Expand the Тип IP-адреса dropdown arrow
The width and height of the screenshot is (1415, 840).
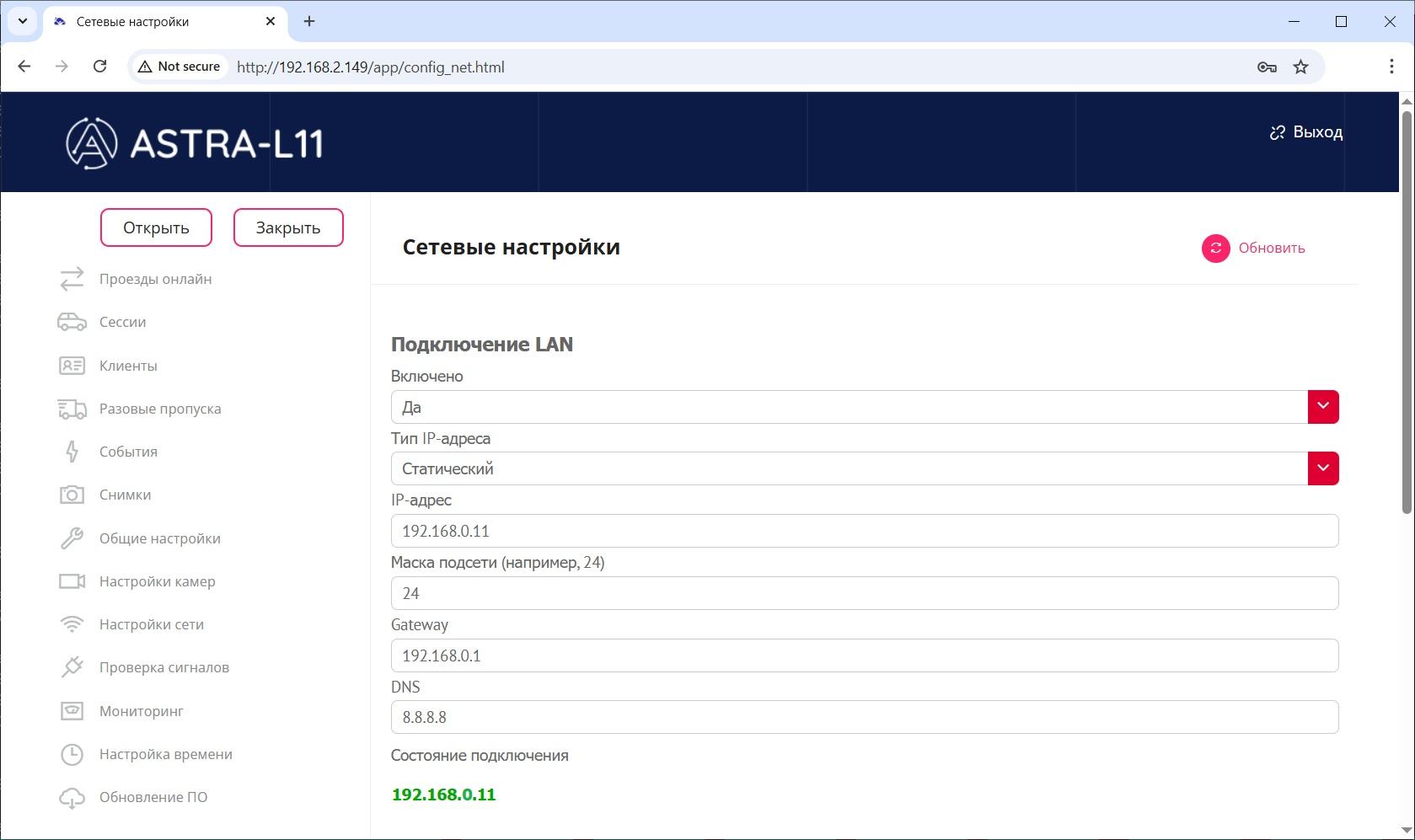pyautogui.click(x=1323, y=468)
